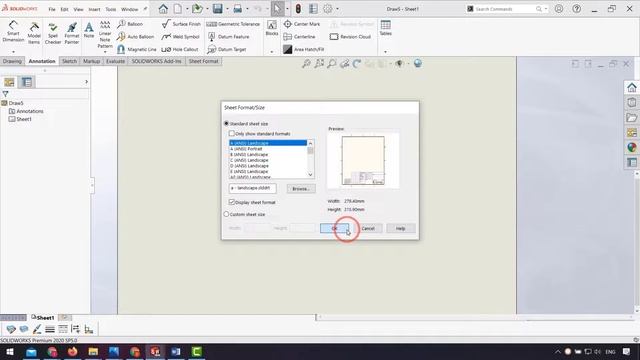
Task: Switch to the Sheet Format tab
Action: click(203, 61)
